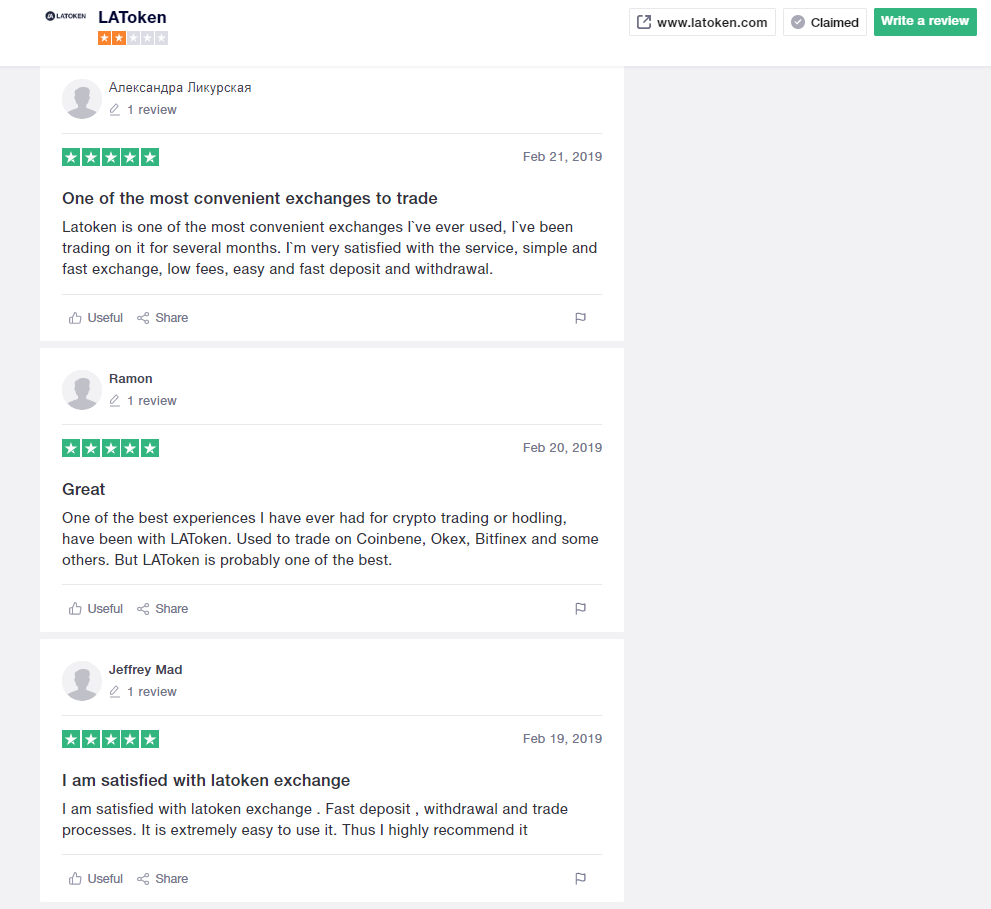Click the Write a review button

(925, 21)
